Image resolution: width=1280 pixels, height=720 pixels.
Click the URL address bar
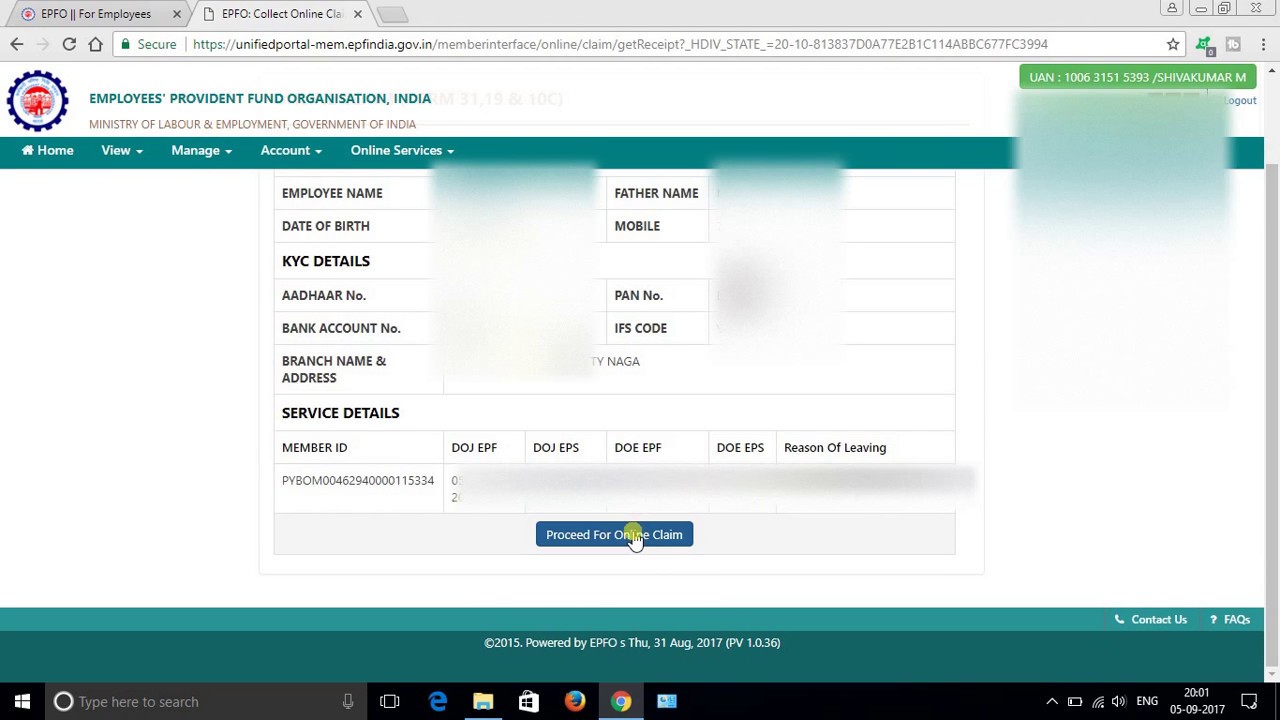point(620,44)
